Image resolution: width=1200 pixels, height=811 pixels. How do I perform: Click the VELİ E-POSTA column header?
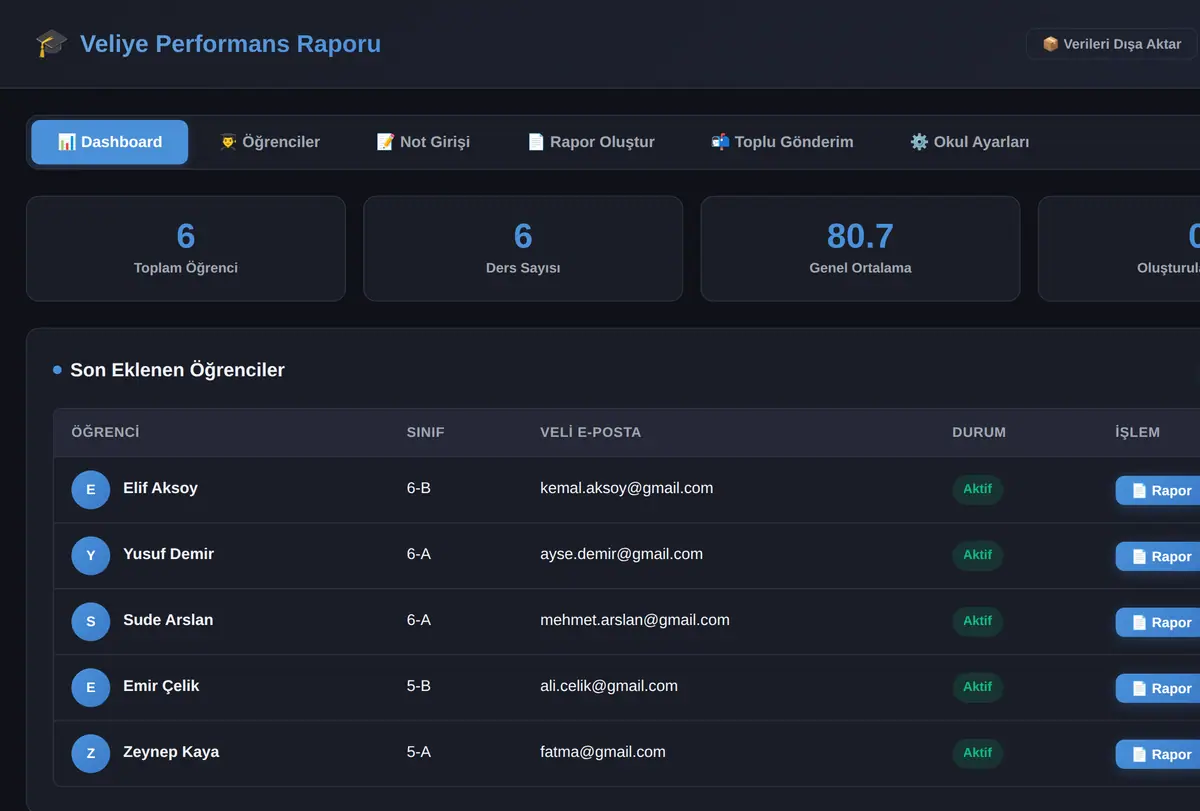pyautogui.click(x=590, y=433)
